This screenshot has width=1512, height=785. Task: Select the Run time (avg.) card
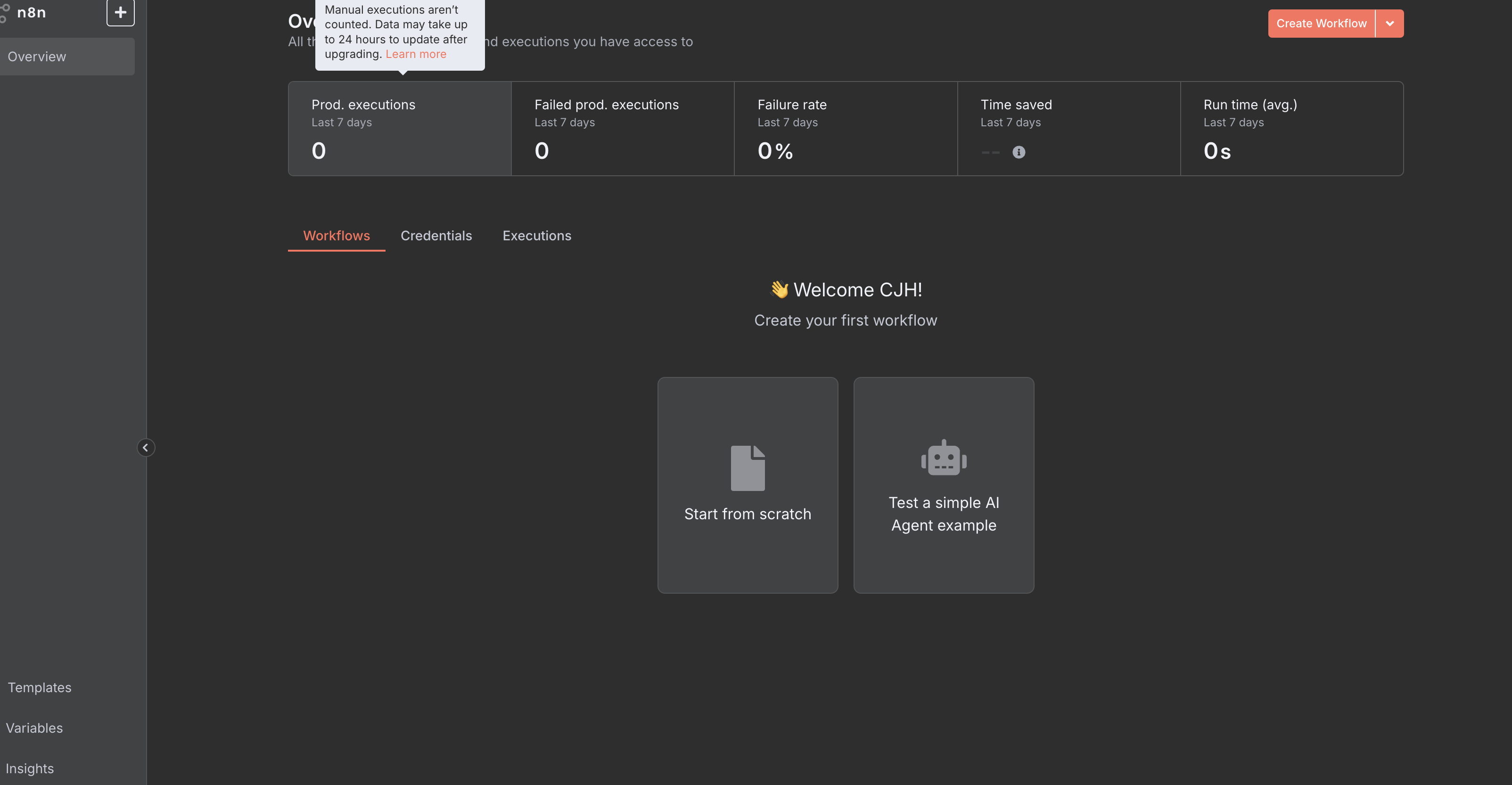click(1291, 129)
